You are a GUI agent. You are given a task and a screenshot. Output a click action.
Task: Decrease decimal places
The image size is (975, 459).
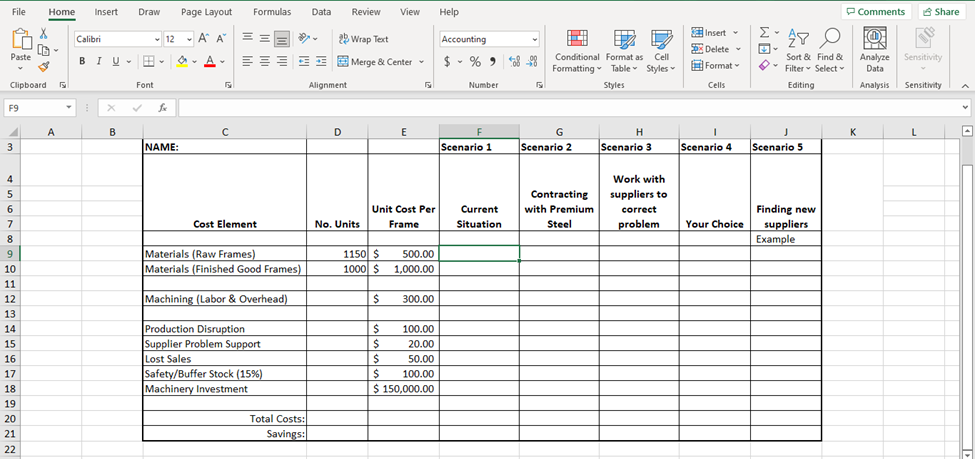[x=532, y=62]
